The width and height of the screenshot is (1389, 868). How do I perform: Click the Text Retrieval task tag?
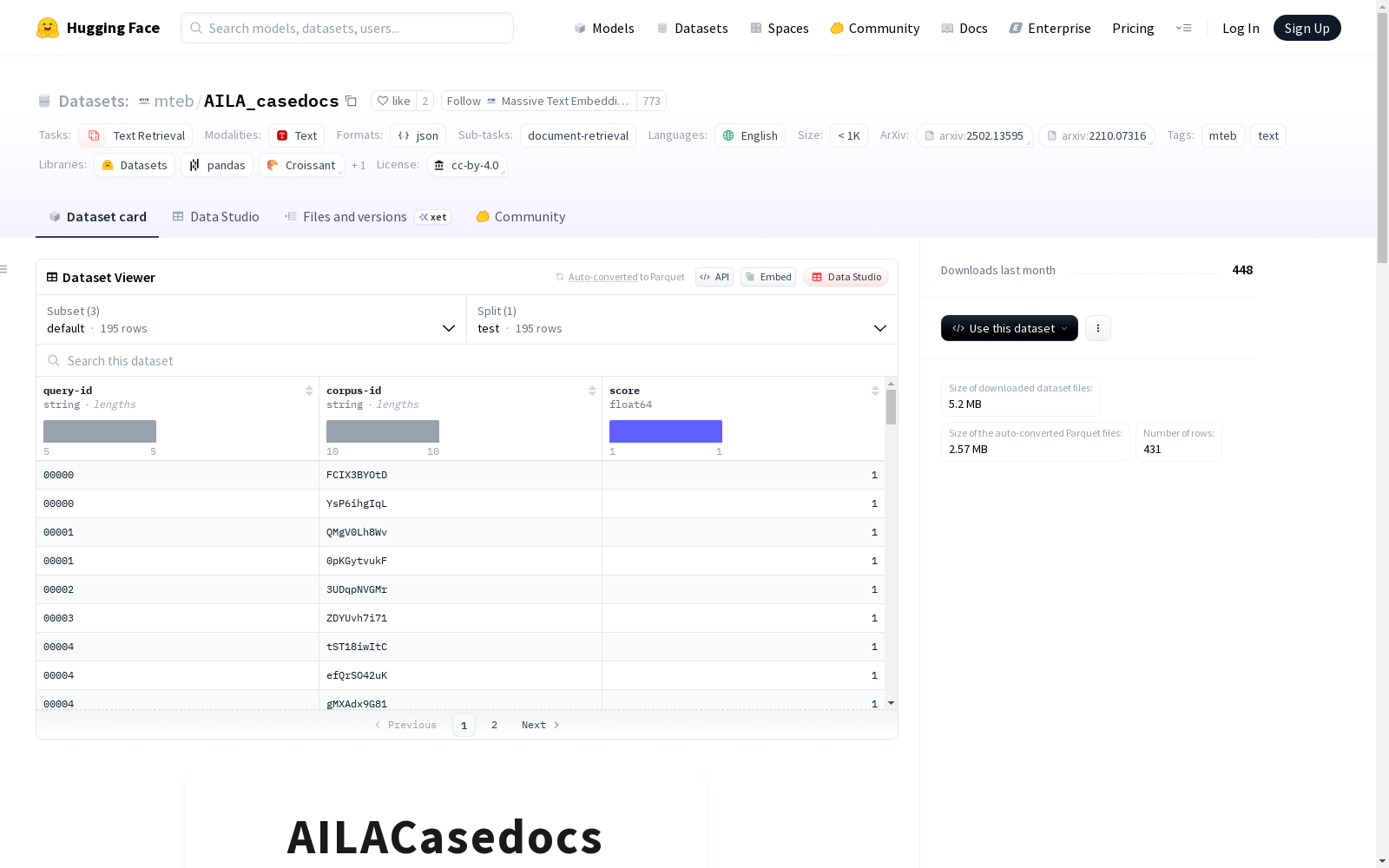tap(135, 135)
